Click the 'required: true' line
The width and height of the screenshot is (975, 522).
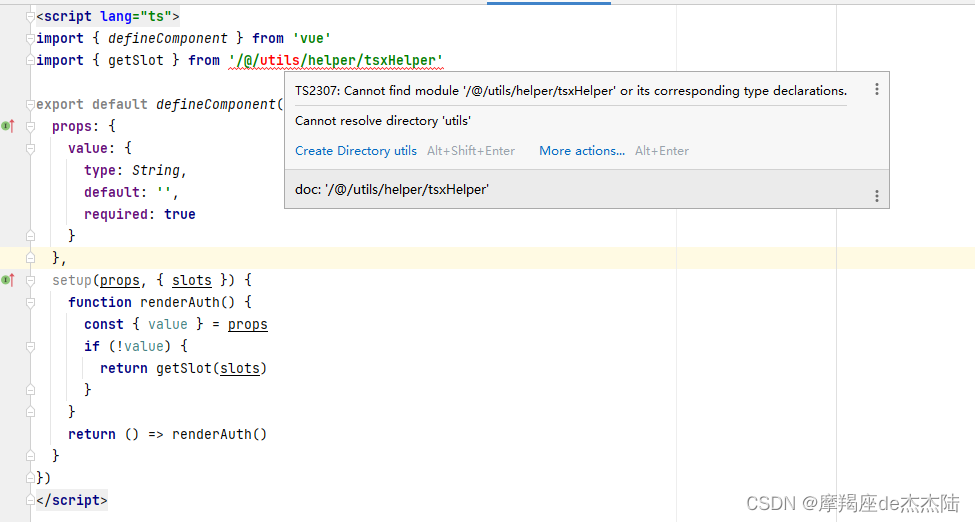(140, 214)
